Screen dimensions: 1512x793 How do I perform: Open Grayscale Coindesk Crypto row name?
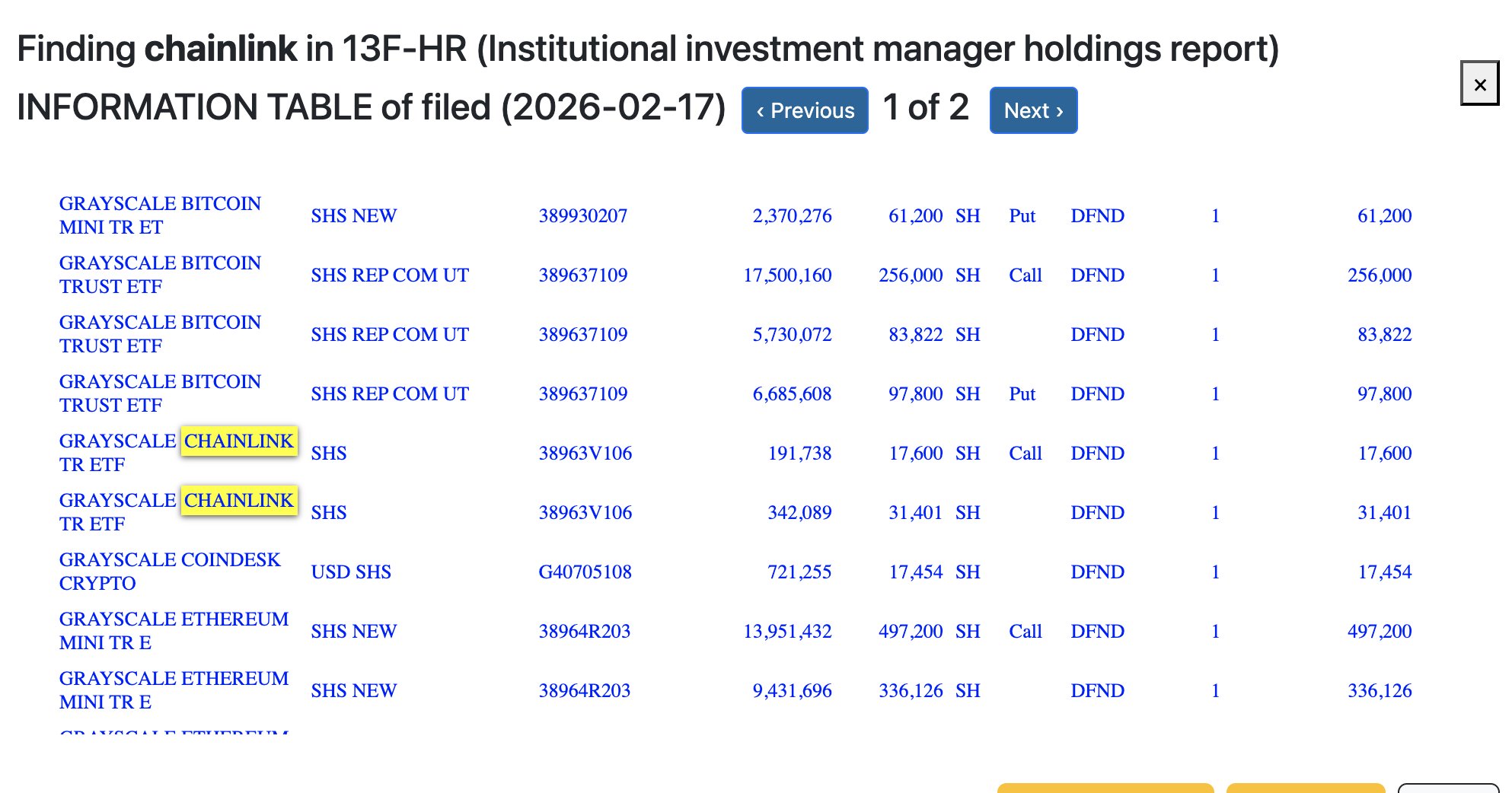pos(170,572)
